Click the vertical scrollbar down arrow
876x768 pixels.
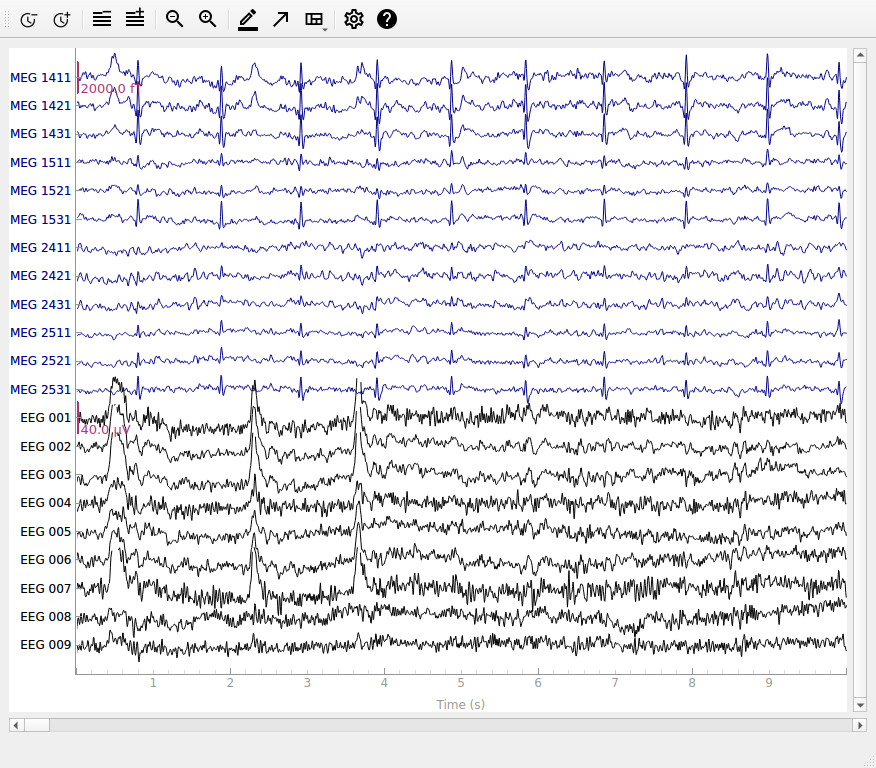click(x=860, y=705)
